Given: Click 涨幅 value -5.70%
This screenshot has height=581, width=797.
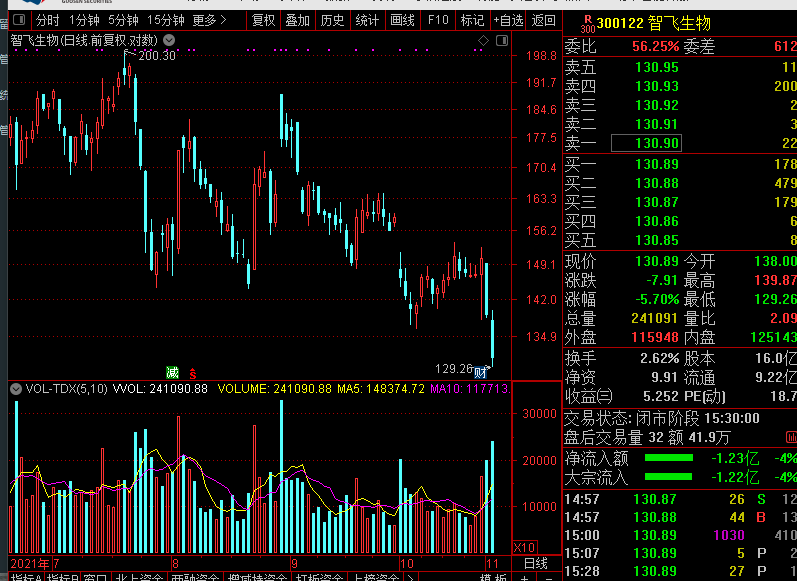Looking at the screenshot, I should [x=657, y=299].
